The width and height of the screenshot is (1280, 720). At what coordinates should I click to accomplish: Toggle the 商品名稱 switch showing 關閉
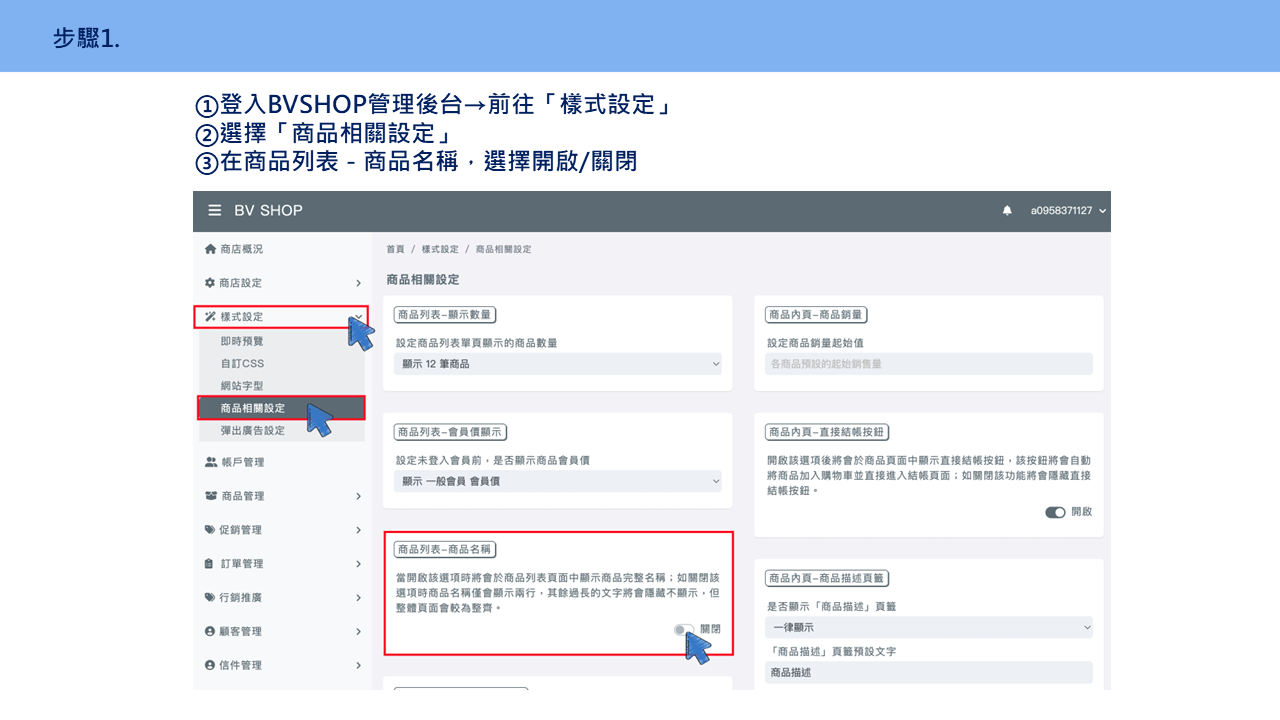tap(684, 630)
